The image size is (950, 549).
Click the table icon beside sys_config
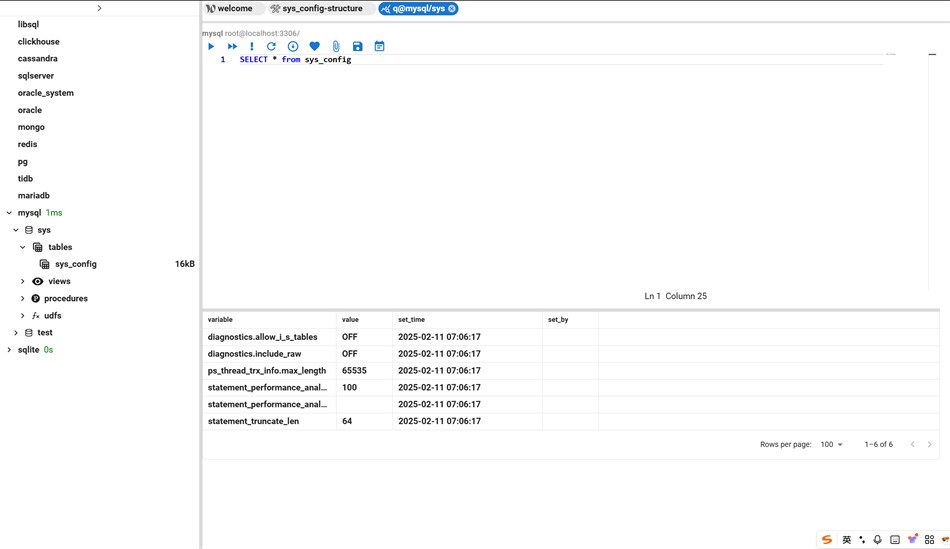pos(44,264)
